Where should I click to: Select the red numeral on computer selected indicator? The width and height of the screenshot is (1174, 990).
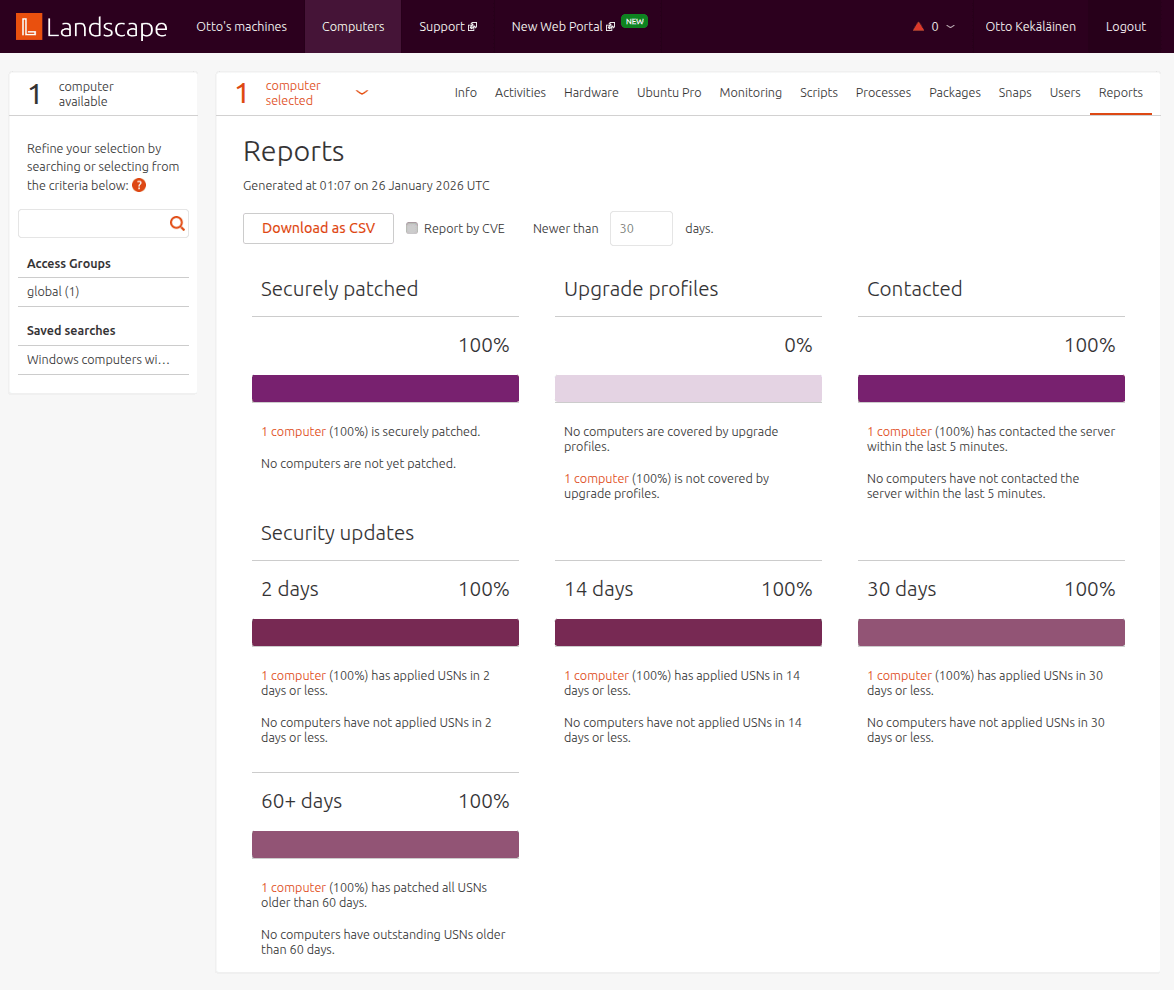click(x=241, y=92)
